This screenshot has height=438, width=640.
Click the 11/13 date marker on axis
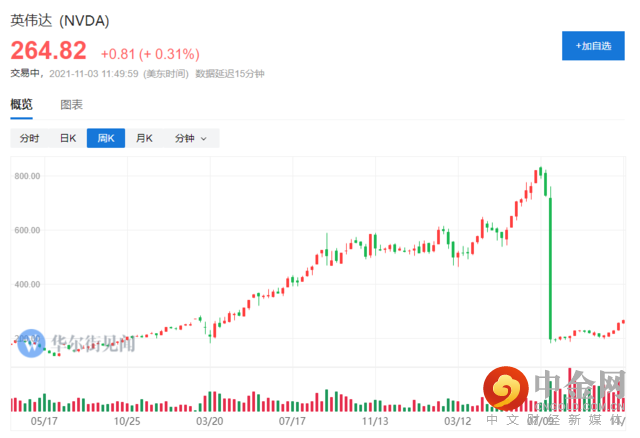[375, 421]
